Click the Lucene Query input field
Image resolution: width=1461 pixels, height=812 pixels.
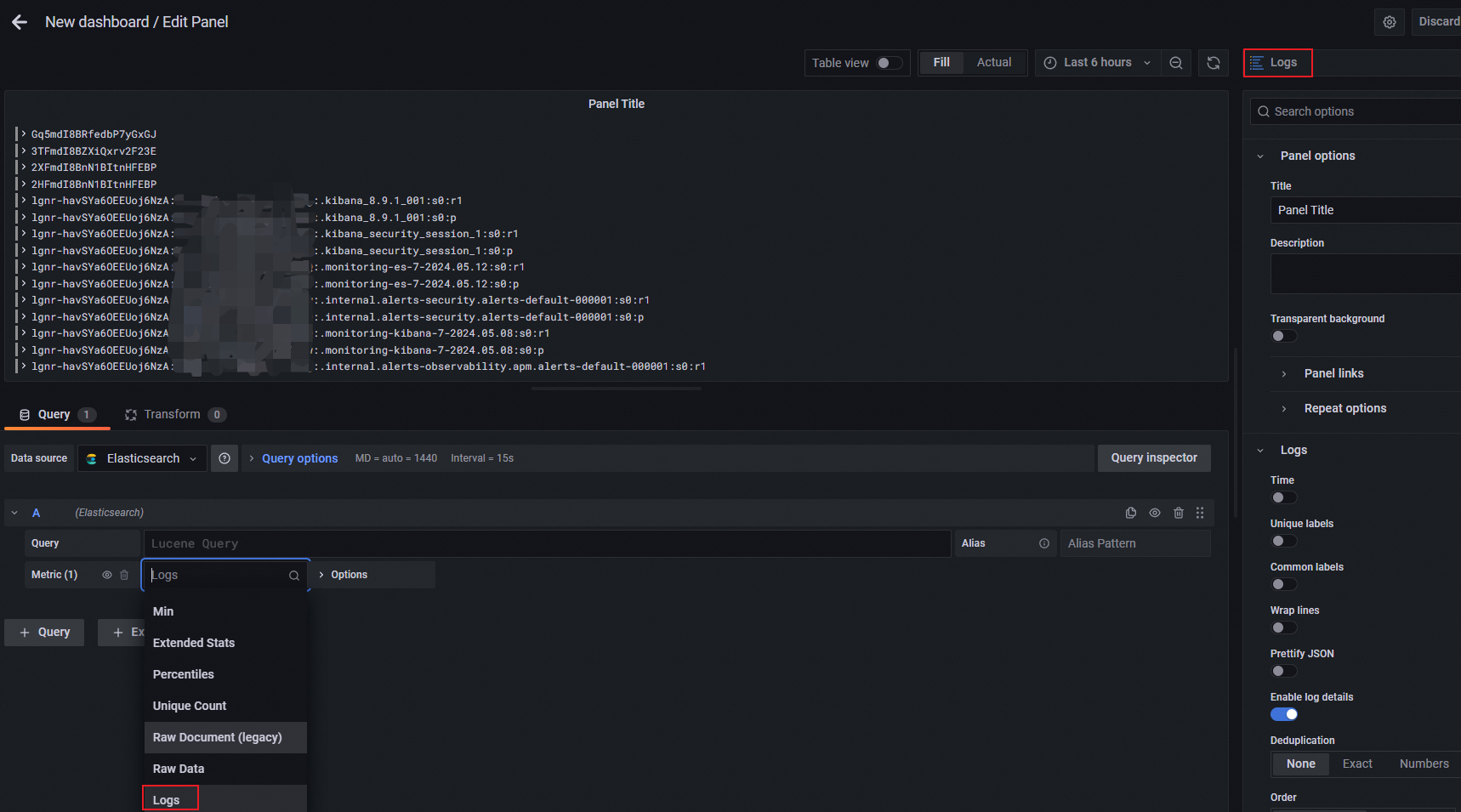pos(546,543)
